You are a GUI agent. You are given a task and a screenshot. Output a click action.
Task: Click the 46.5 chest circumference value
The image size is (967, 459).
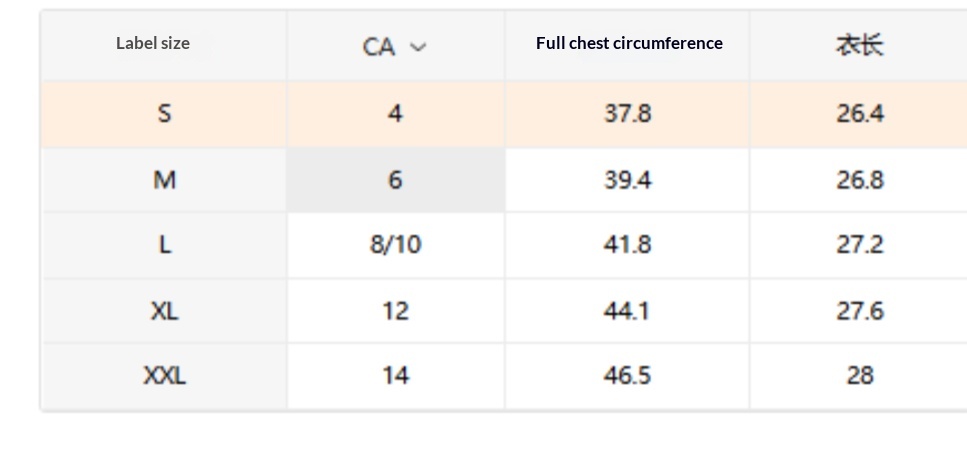tap(627, 376)
